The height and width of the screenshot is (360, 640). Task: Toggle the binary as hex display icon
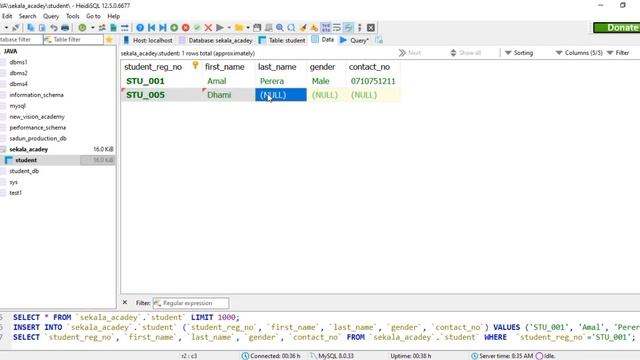pyautogui.click(x=326, y=28)
